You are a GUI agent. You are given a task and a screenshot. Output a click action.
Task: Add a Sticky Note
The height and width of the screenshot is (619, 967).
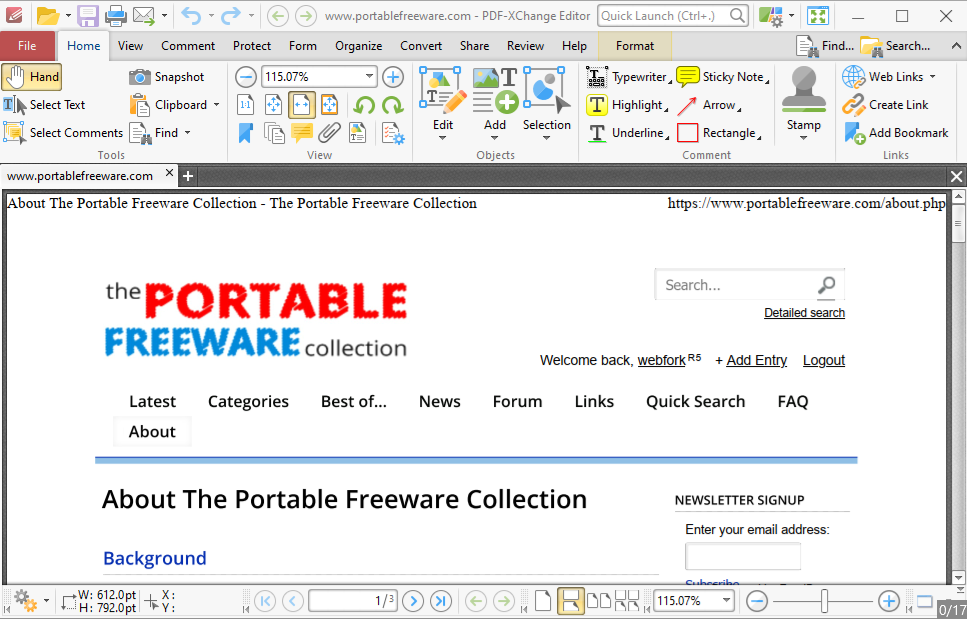pyautogui.click(x=723, y=77)
